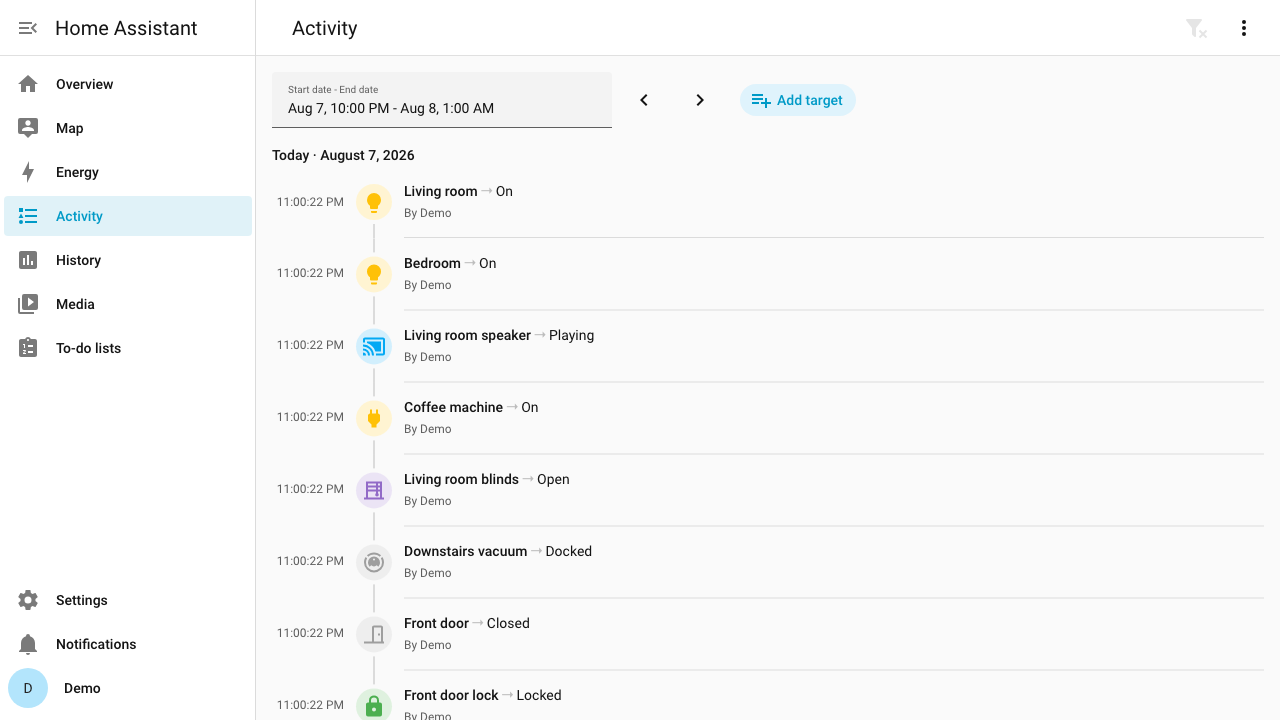Open Coffee machine → On entry

tap(768, 418)
